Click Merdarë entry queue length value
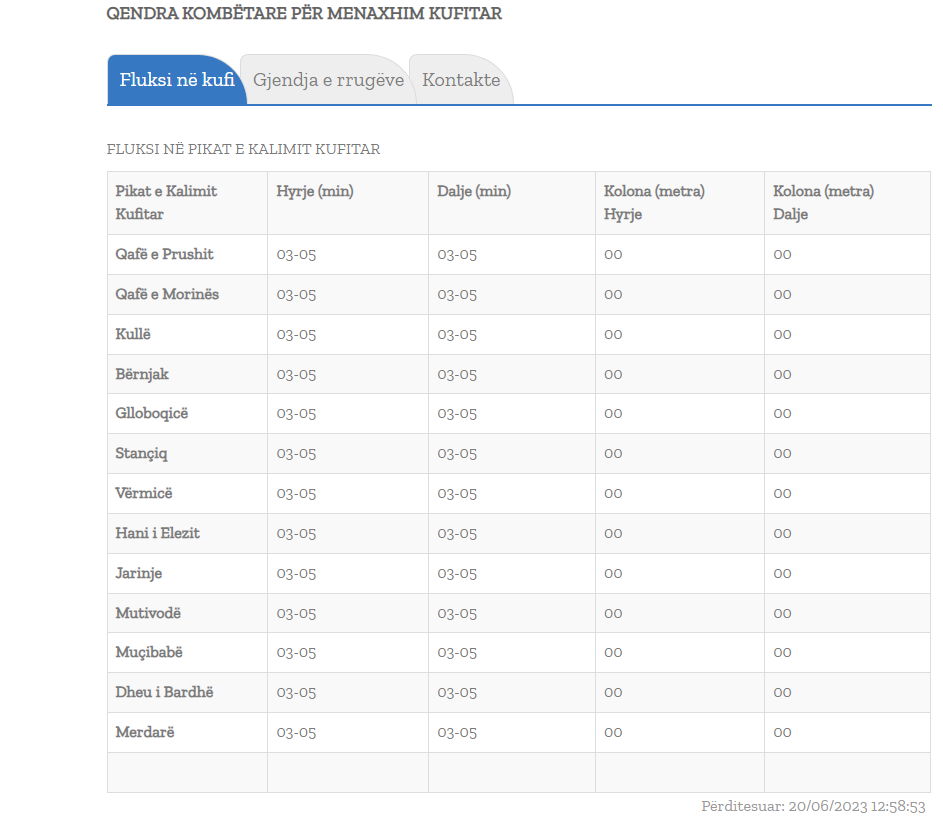The height and width of the screenshot is (832, 943). (x=613, y=732)
